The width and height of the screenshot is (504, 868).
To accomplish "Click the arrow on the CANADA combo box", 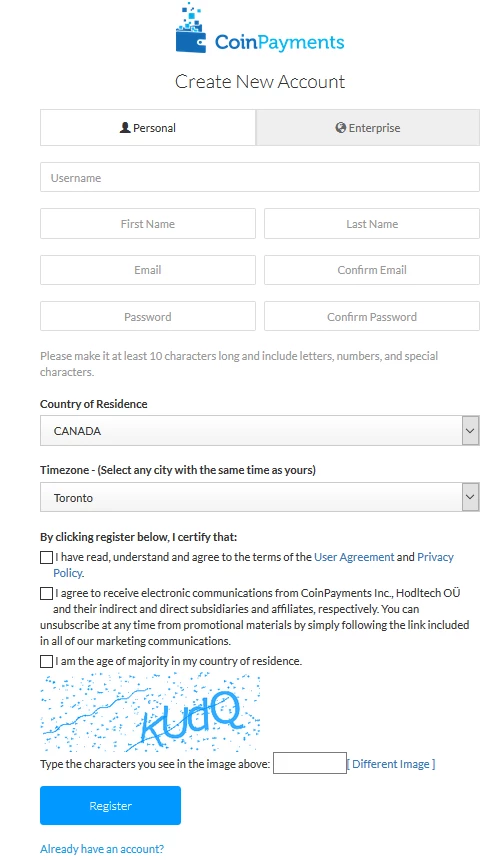I will tap(470, 431).
